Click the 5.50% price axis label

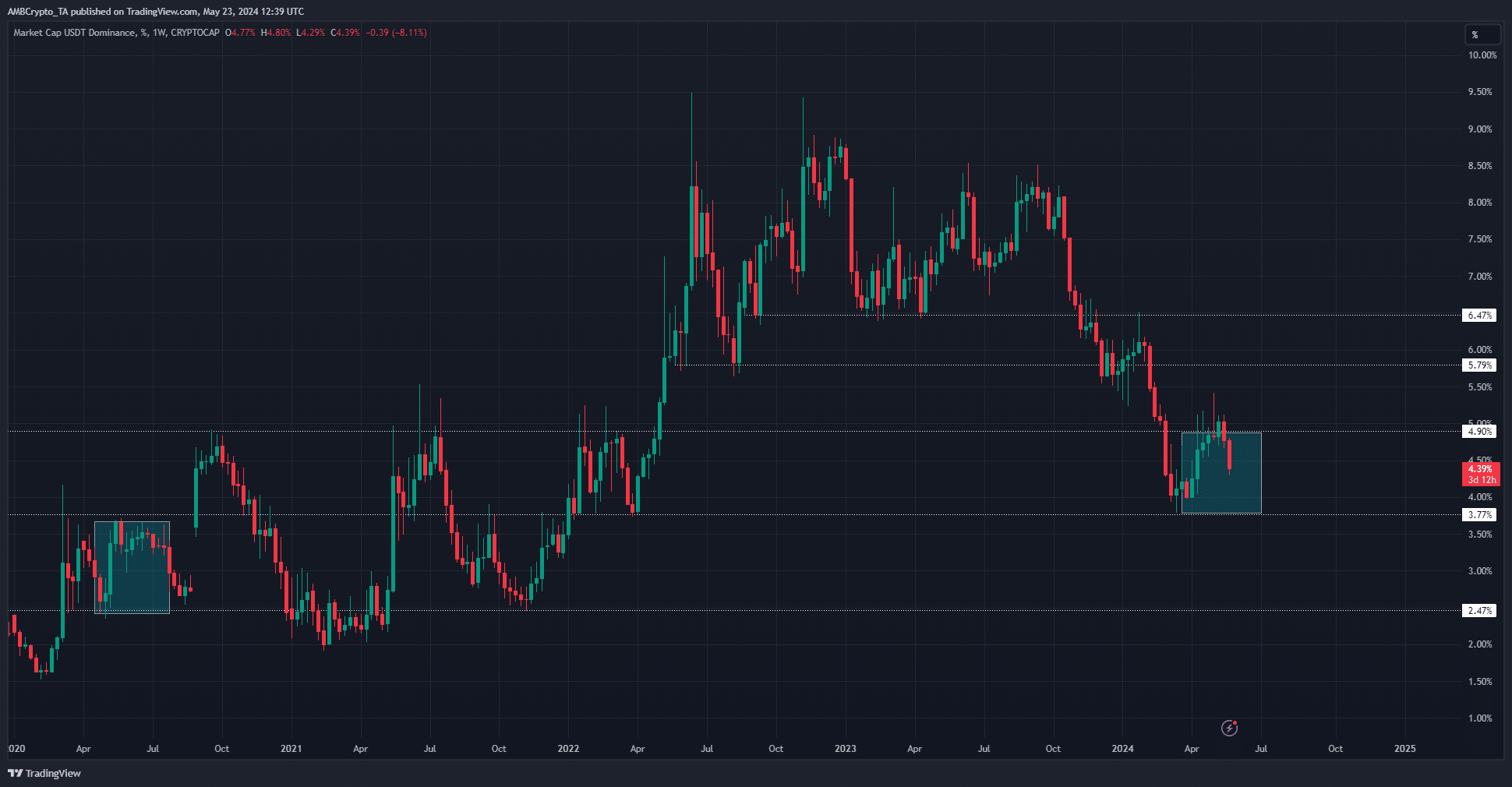coord(1480,387)
